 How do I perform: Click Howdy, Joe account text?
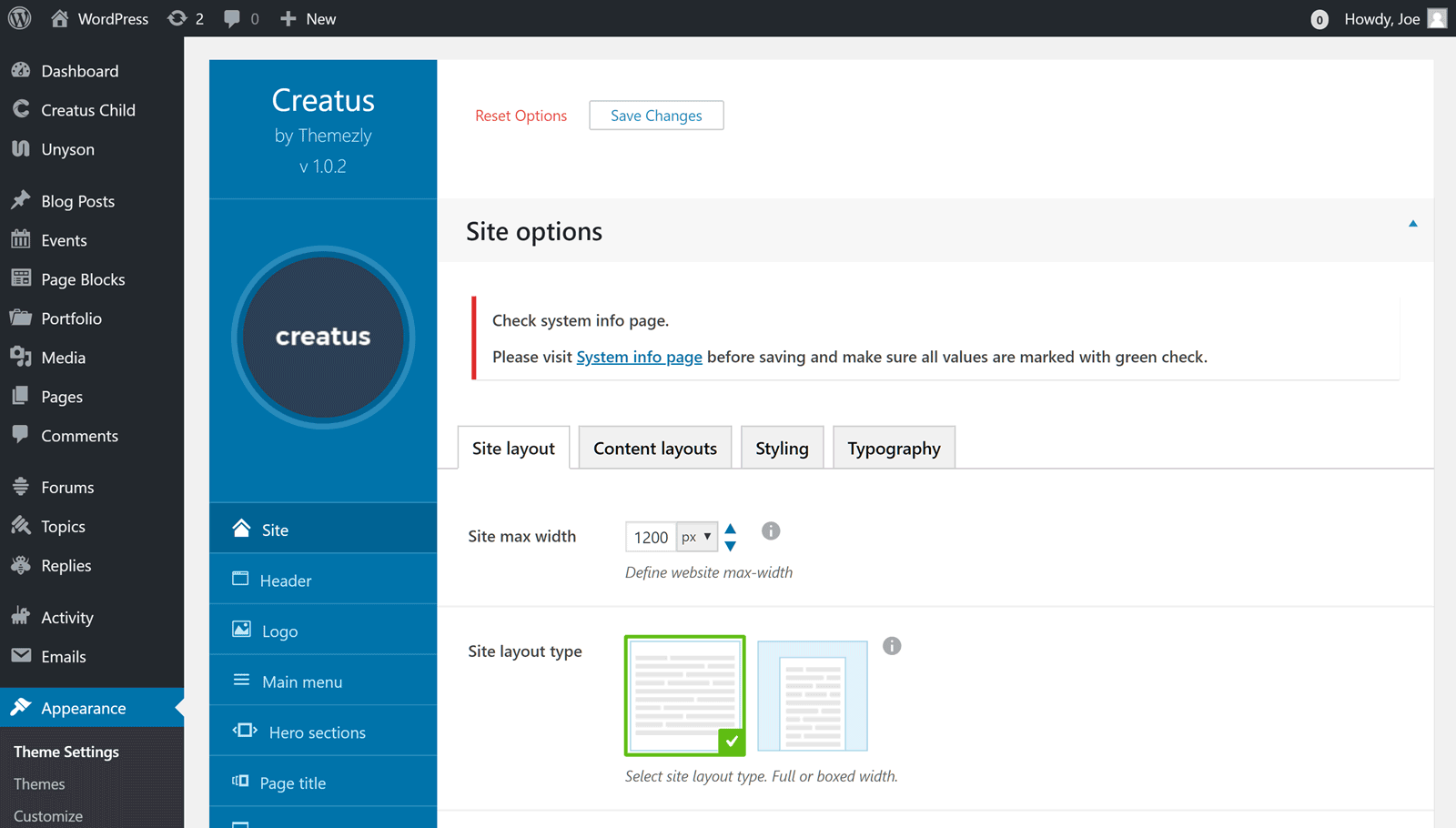1381,19
